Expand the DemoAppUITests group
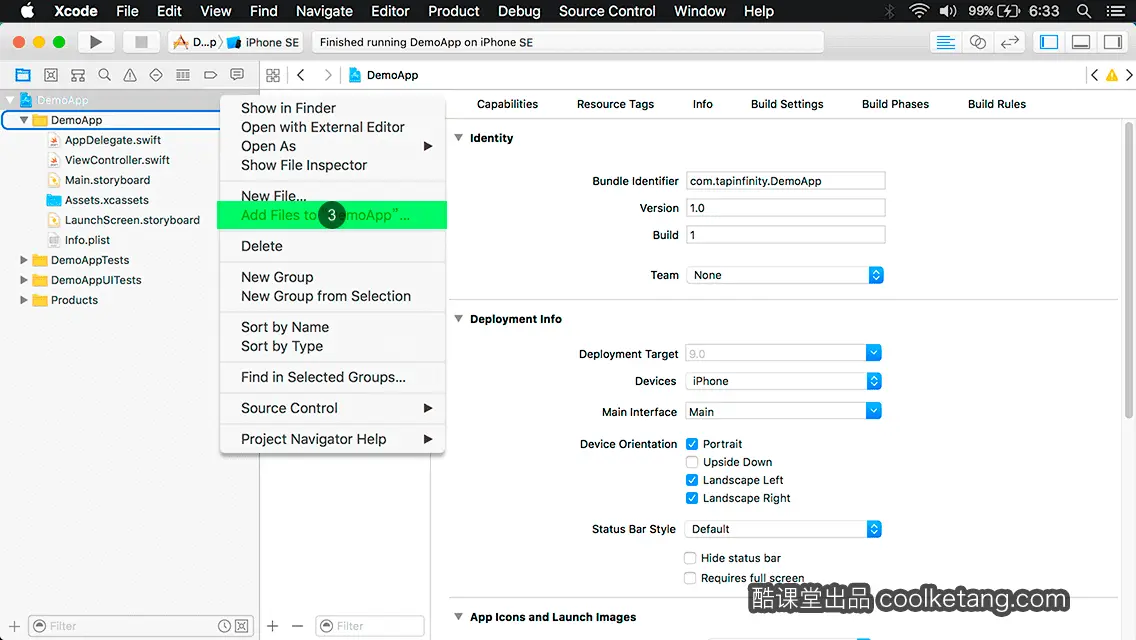Screen dimensions: 1136x640 [x=23, y=280]
